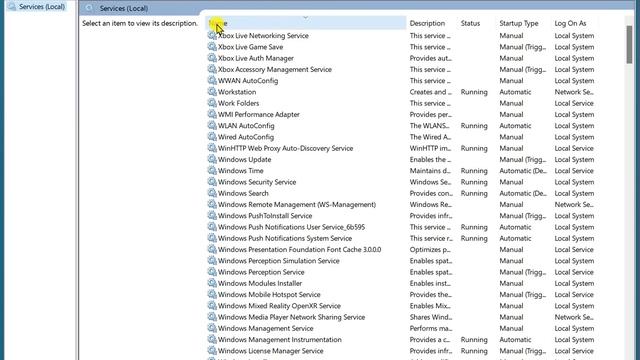Click the Xbox Live Auth Manager name
The image size is (640, 360).
pyautogui.click(x=256, y=58)
